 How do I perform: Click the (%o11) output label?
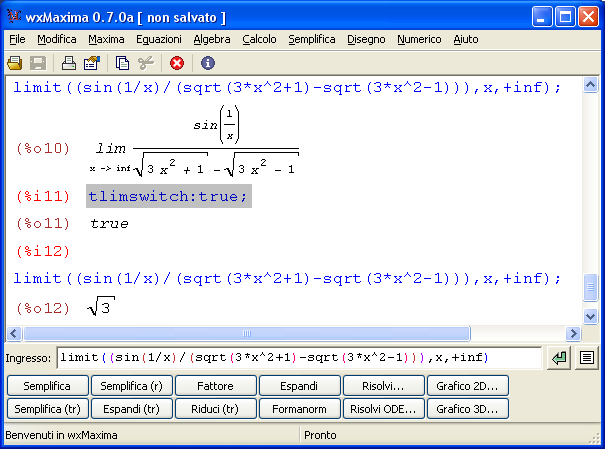tap(43, 224)
